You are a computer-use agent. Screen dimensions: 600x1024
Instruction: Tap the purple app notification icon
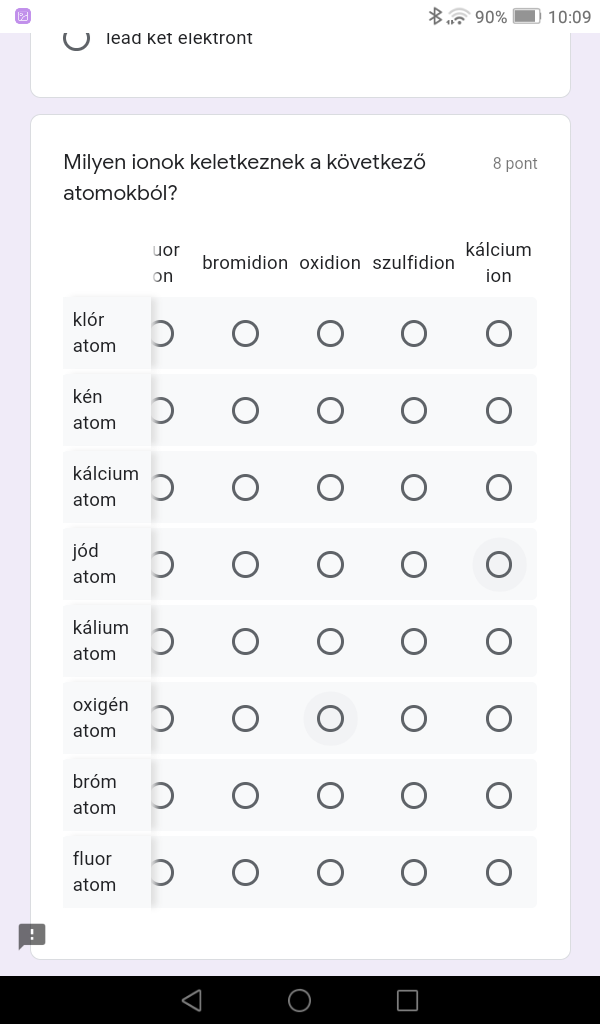(23, 16)
